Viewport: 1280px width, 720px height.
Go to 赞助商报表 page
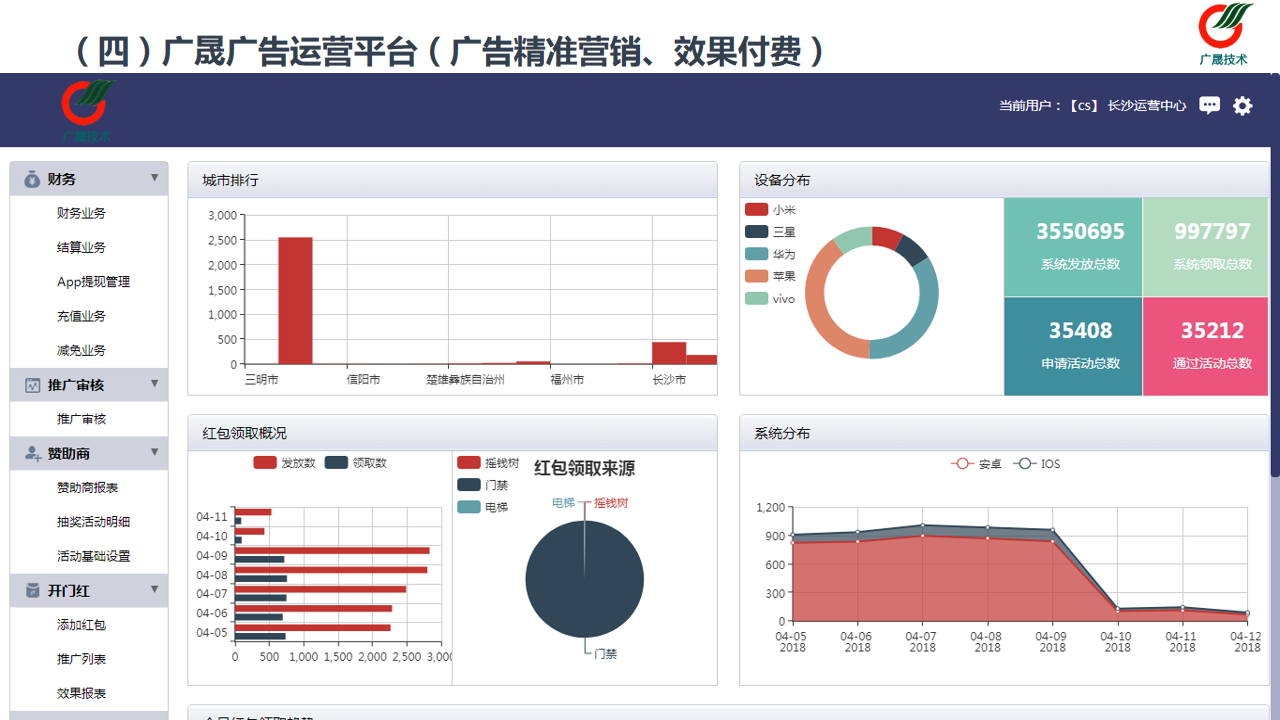pos(87,488)
